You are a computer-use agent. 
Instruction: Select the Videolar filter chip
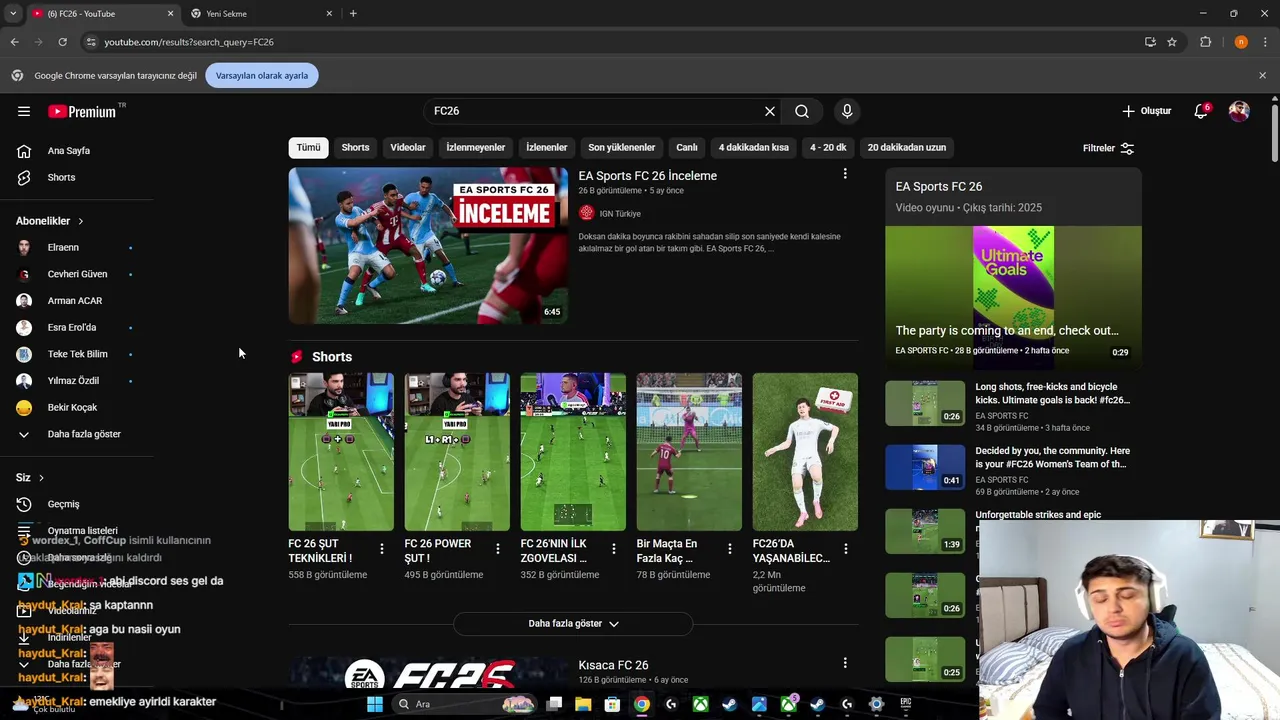click(408, 147)
